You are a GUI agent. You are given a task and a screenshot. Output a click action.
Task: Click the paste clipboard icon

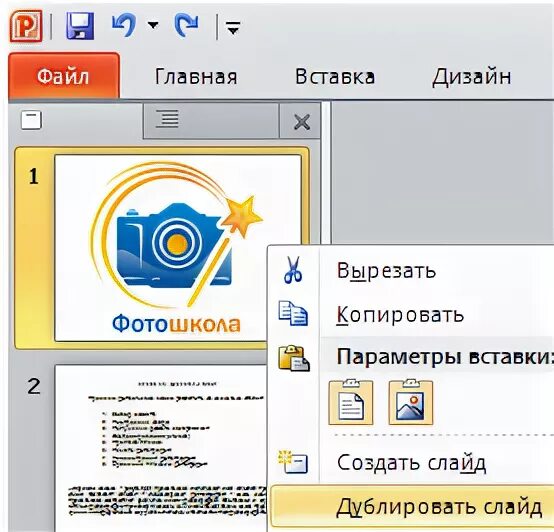tap(294, 358)
